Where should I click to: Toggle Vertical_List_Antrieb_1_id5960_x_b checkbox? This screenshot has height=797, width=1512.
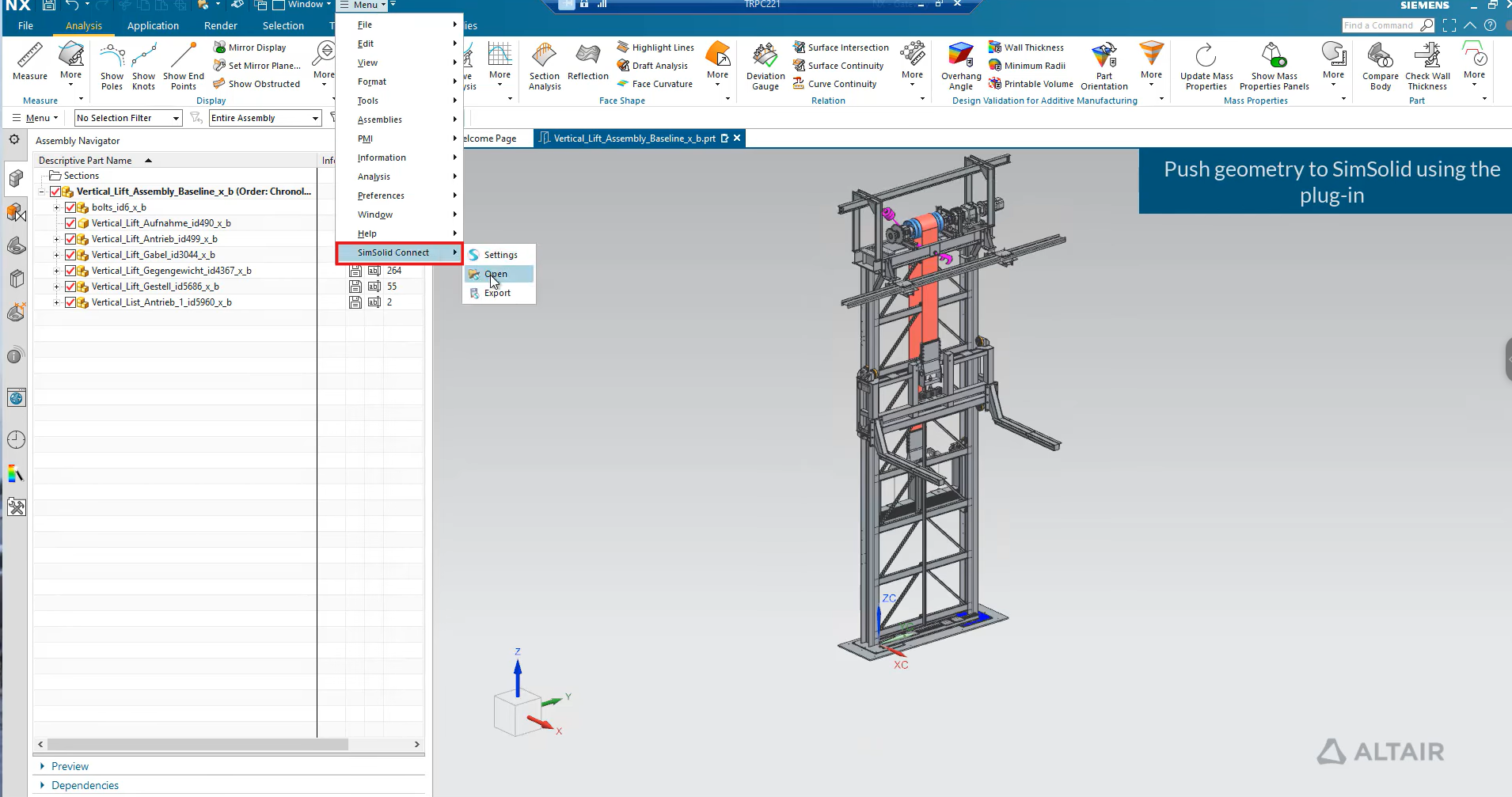pos(70,302)
